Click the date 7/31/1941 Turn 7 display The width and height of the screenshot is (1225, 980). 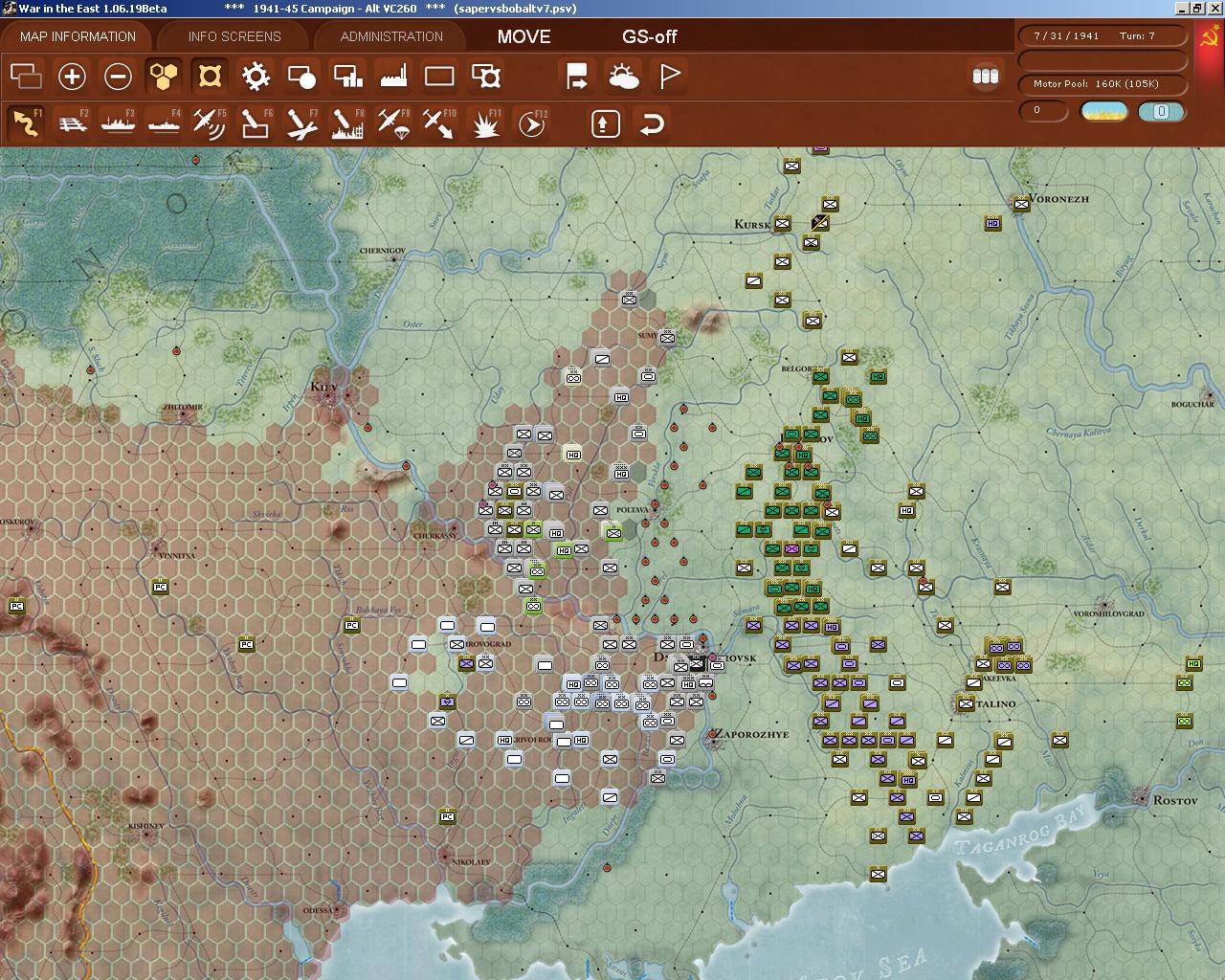click(x=1103, y=35)
